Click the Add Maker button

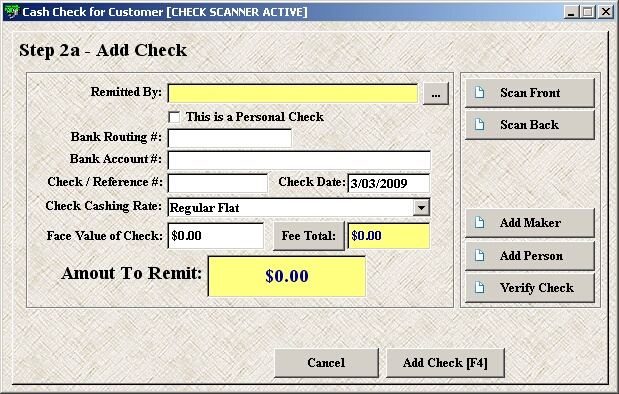[530, 223]
